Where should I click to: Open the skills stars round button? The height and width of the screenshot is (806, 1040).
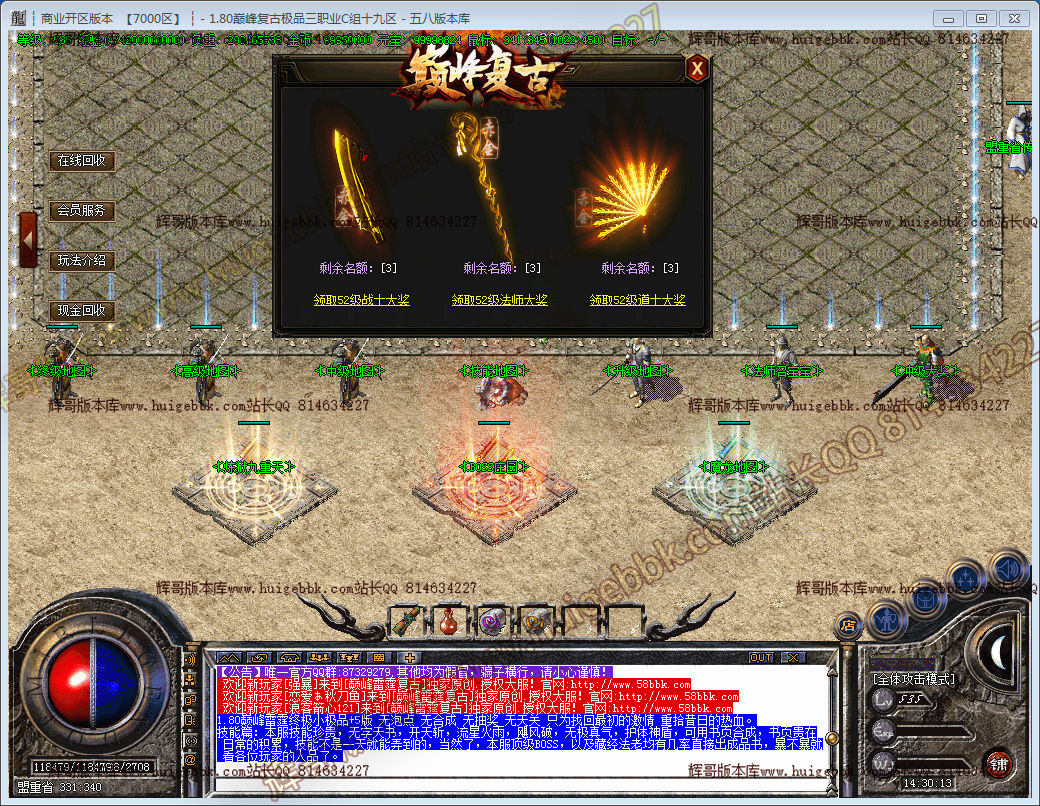pos(966,579)
